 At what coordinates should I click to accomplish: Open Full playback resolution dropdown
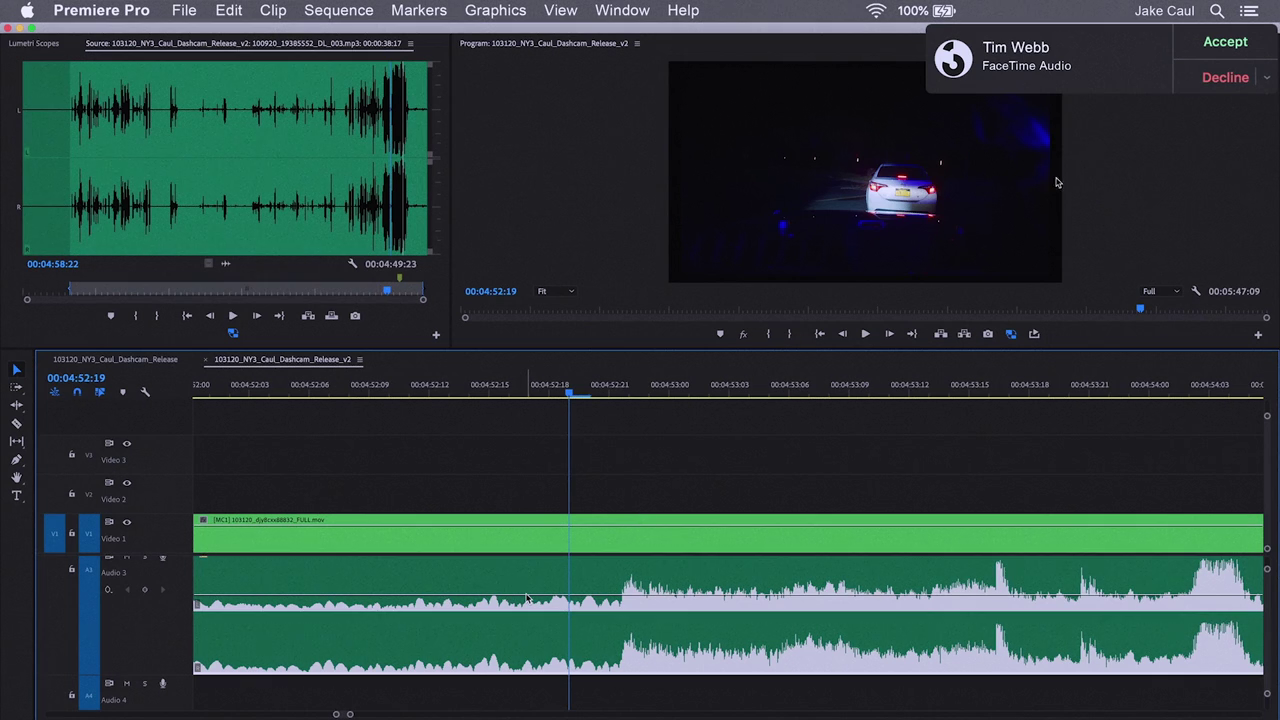point(1161,291)
